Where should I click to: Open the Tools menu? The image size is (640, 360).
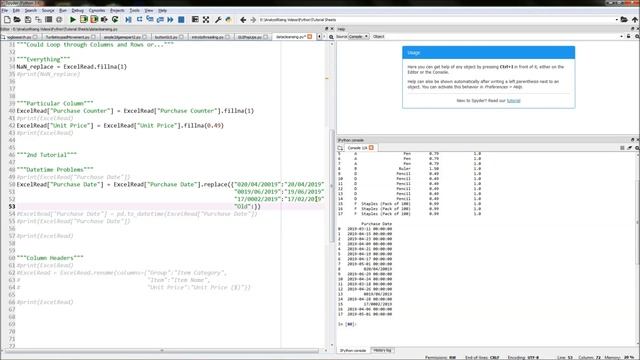(134, 10)
